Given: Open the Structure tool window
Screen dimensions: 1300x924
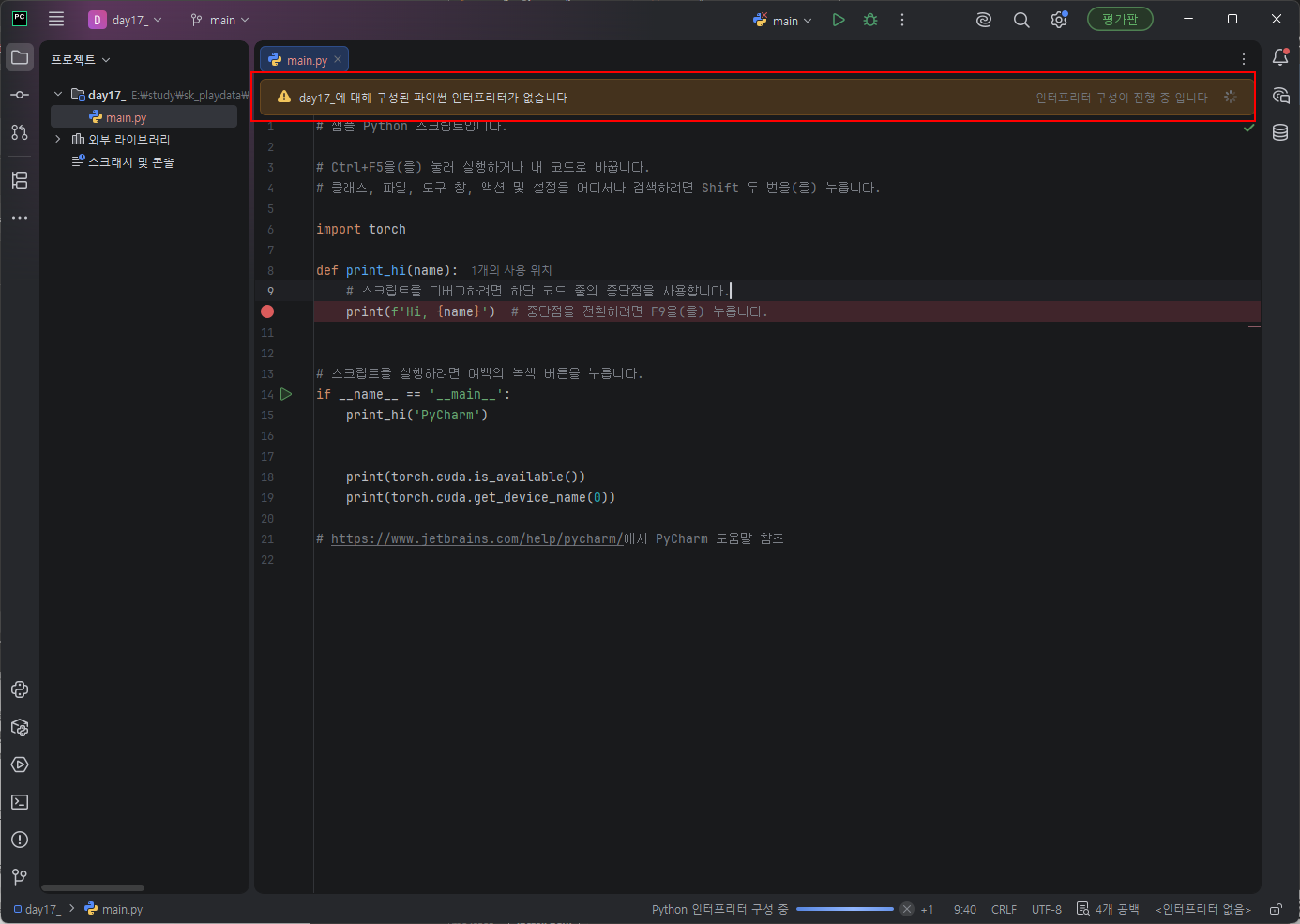Looking at the screenshot, I should (x=20, y=180).
